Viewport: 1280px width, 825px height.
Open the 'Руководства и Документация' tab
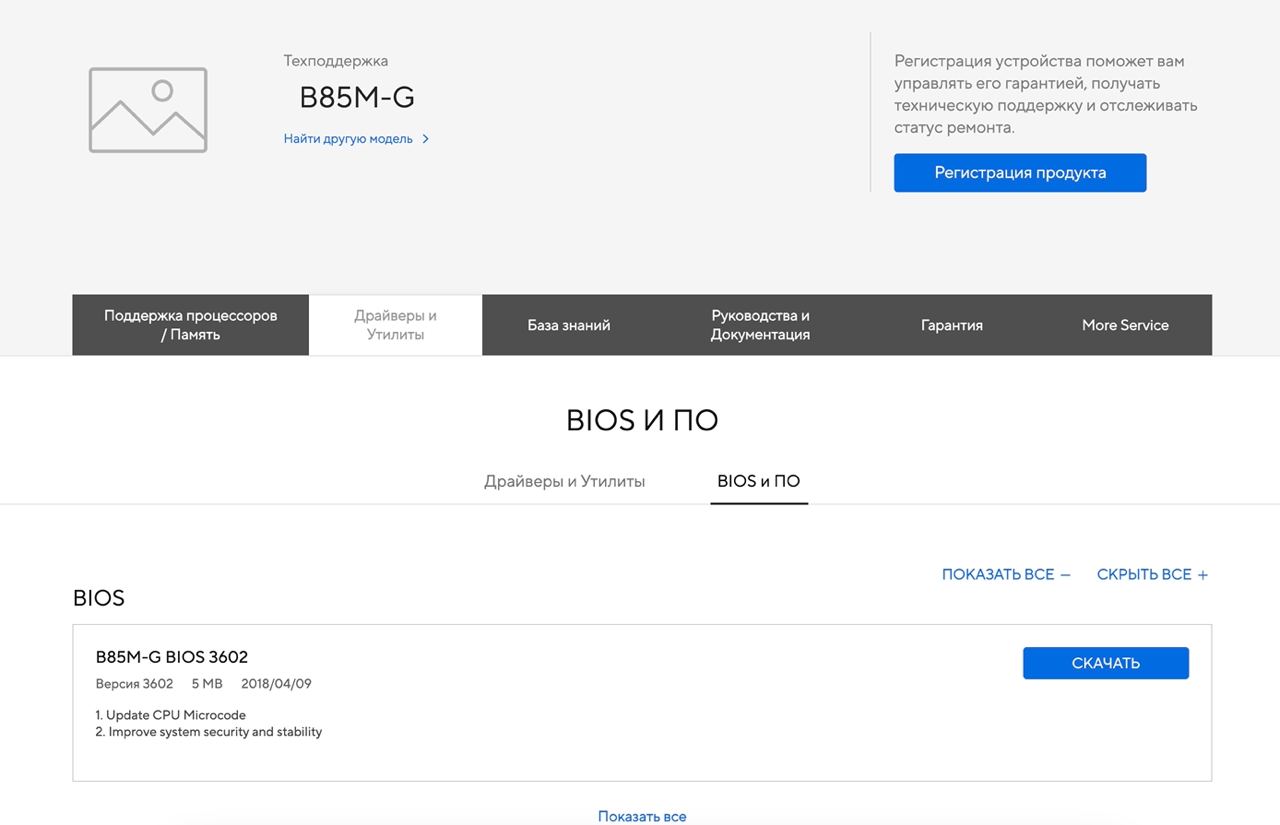(x=760, y=325)
